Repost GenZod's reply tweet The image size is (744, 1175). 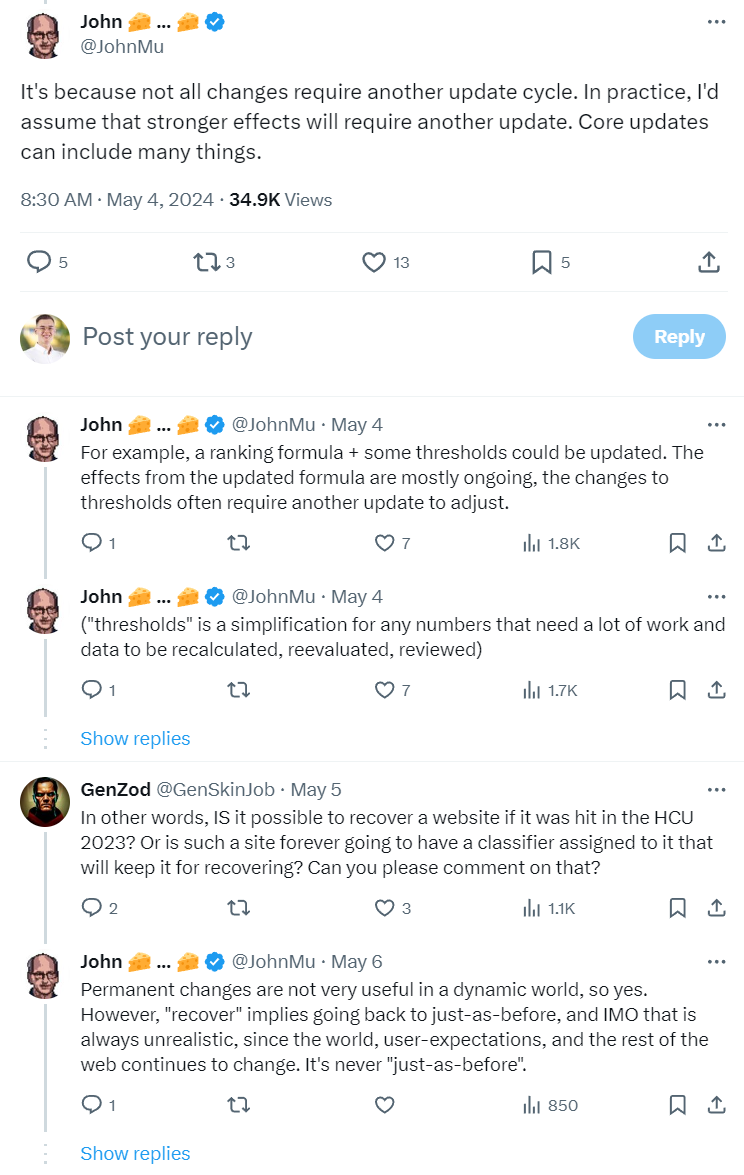pyautogui.click(x=238, y=908)
